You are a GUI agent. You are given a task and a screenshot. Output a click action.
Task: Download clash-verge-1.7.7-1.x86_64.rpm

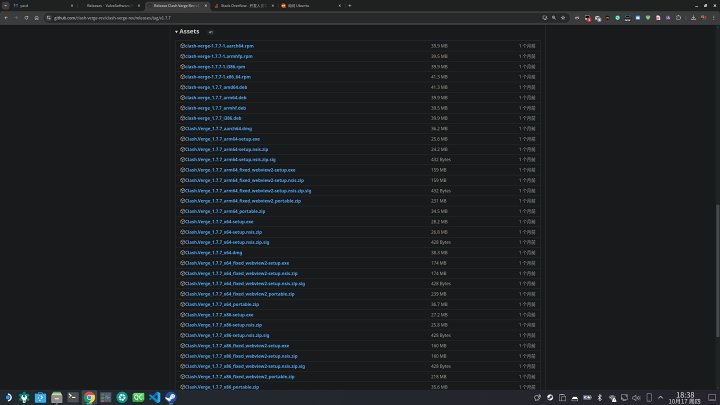(216, 77)
